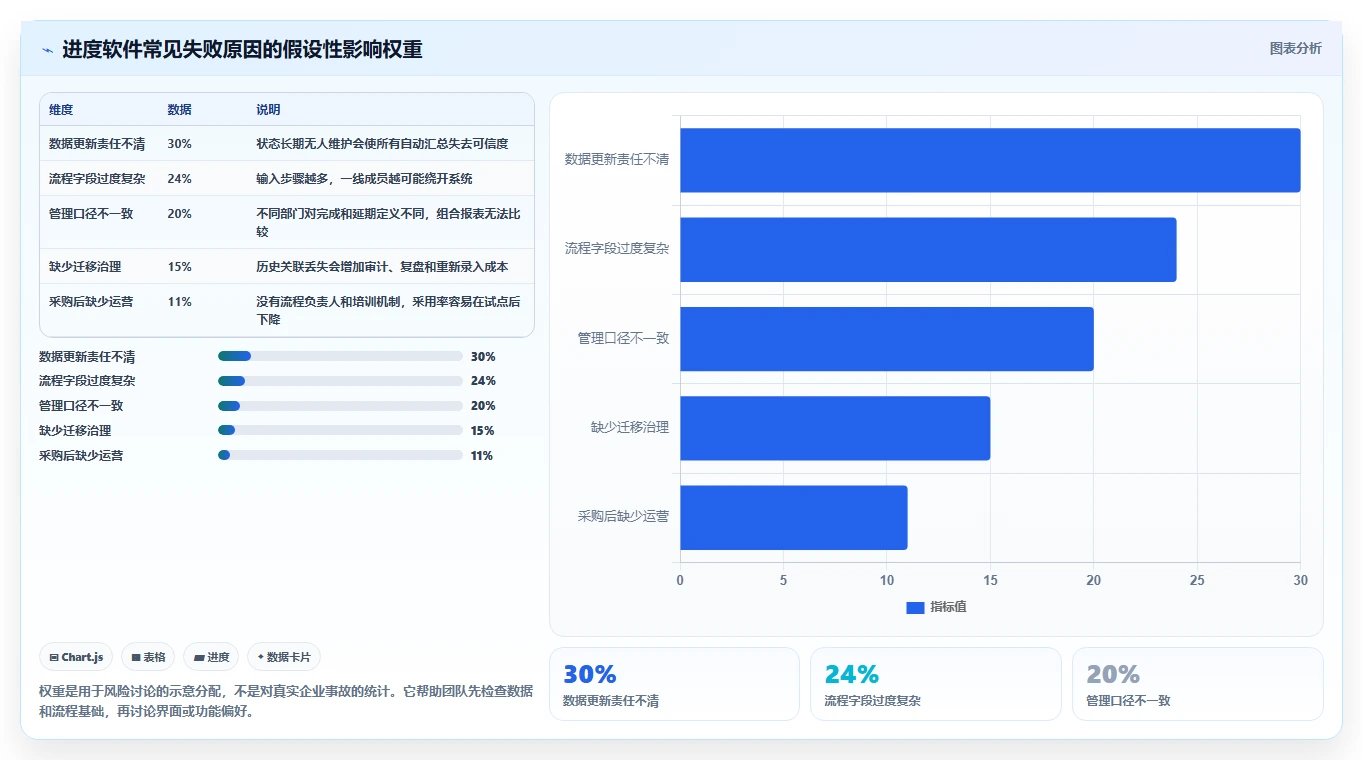Screen dimensions: 1363x760
Task: Toggle the 指标值 legend item under the chart
Action: (x=936, y=607)
